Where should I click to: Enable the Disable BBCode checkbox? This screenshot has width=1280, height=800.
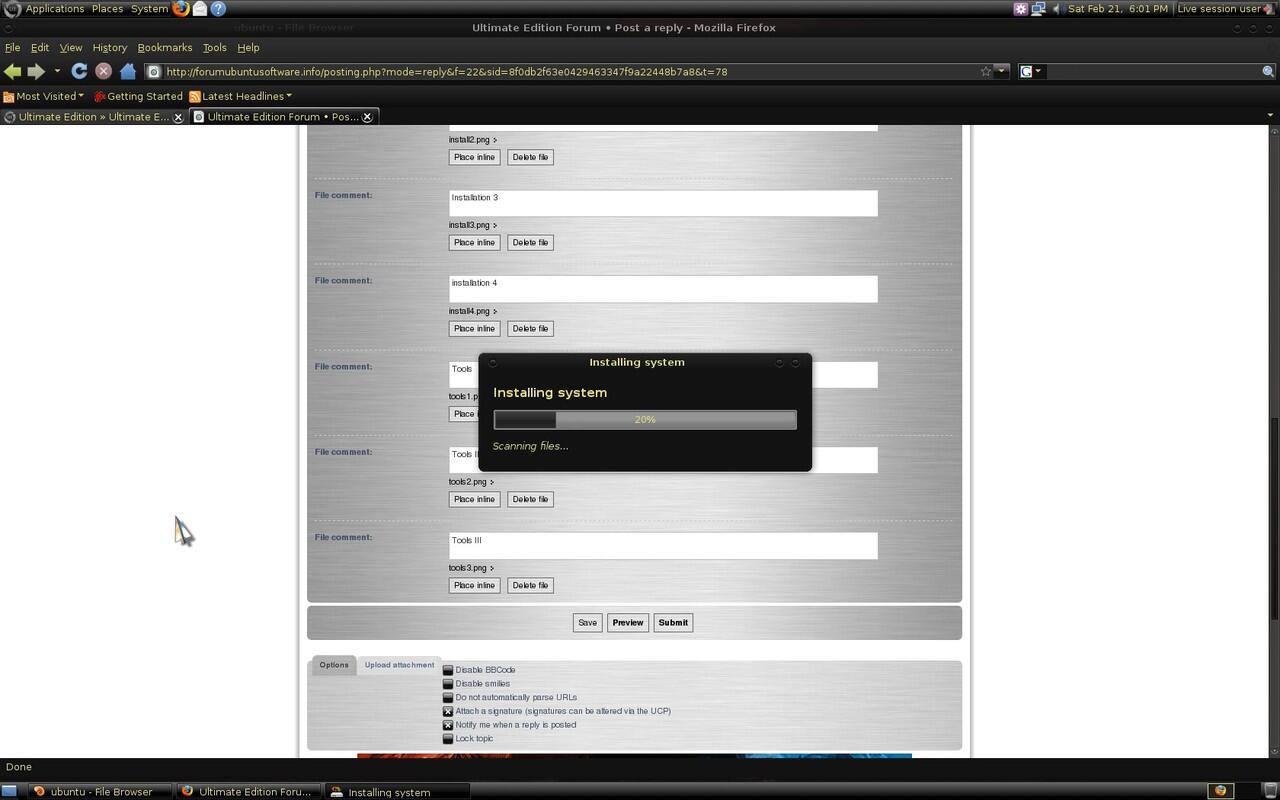(448, 670)
